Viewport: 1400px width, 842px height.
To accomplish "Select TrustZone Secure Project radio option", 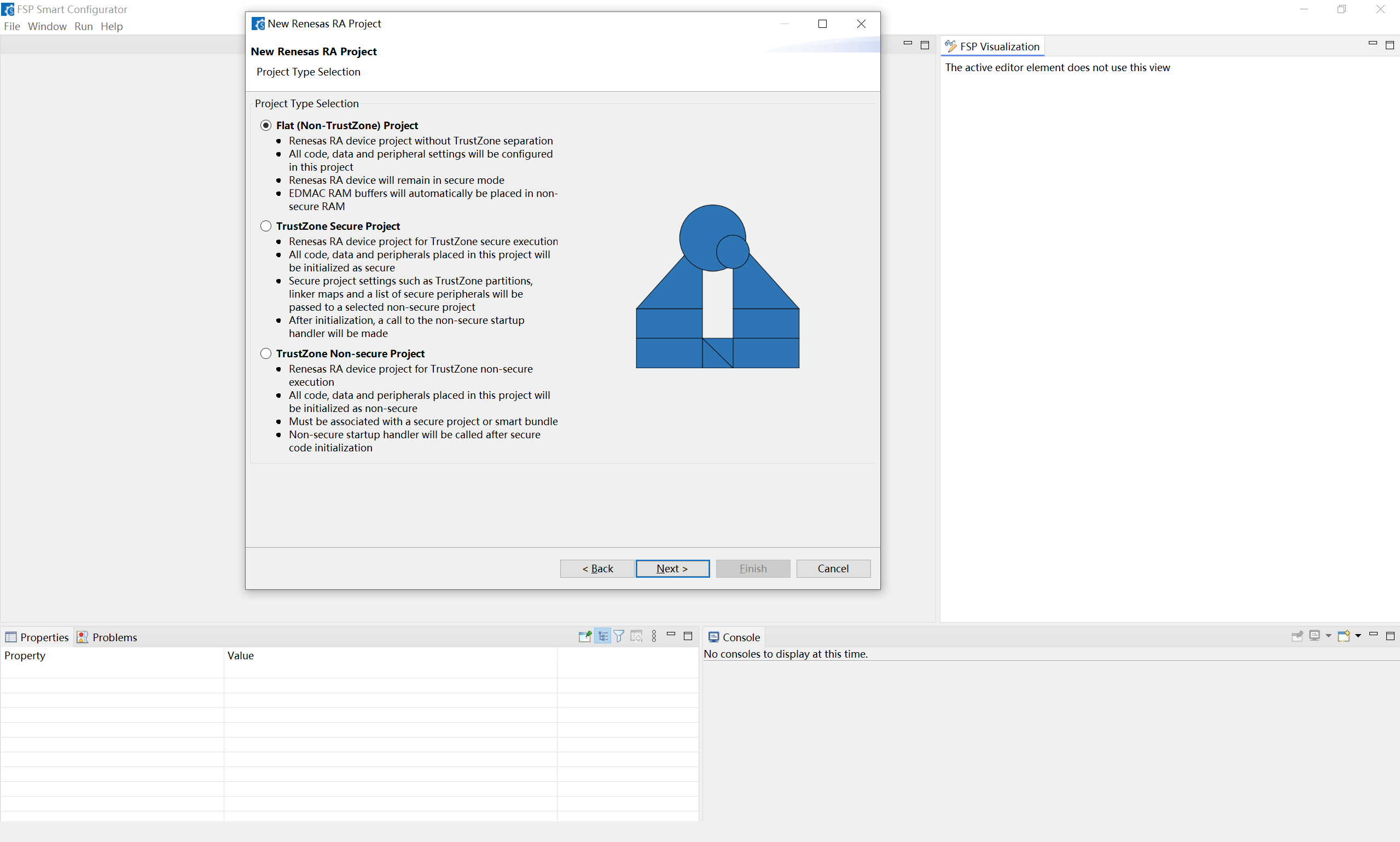I will point(265,226).
